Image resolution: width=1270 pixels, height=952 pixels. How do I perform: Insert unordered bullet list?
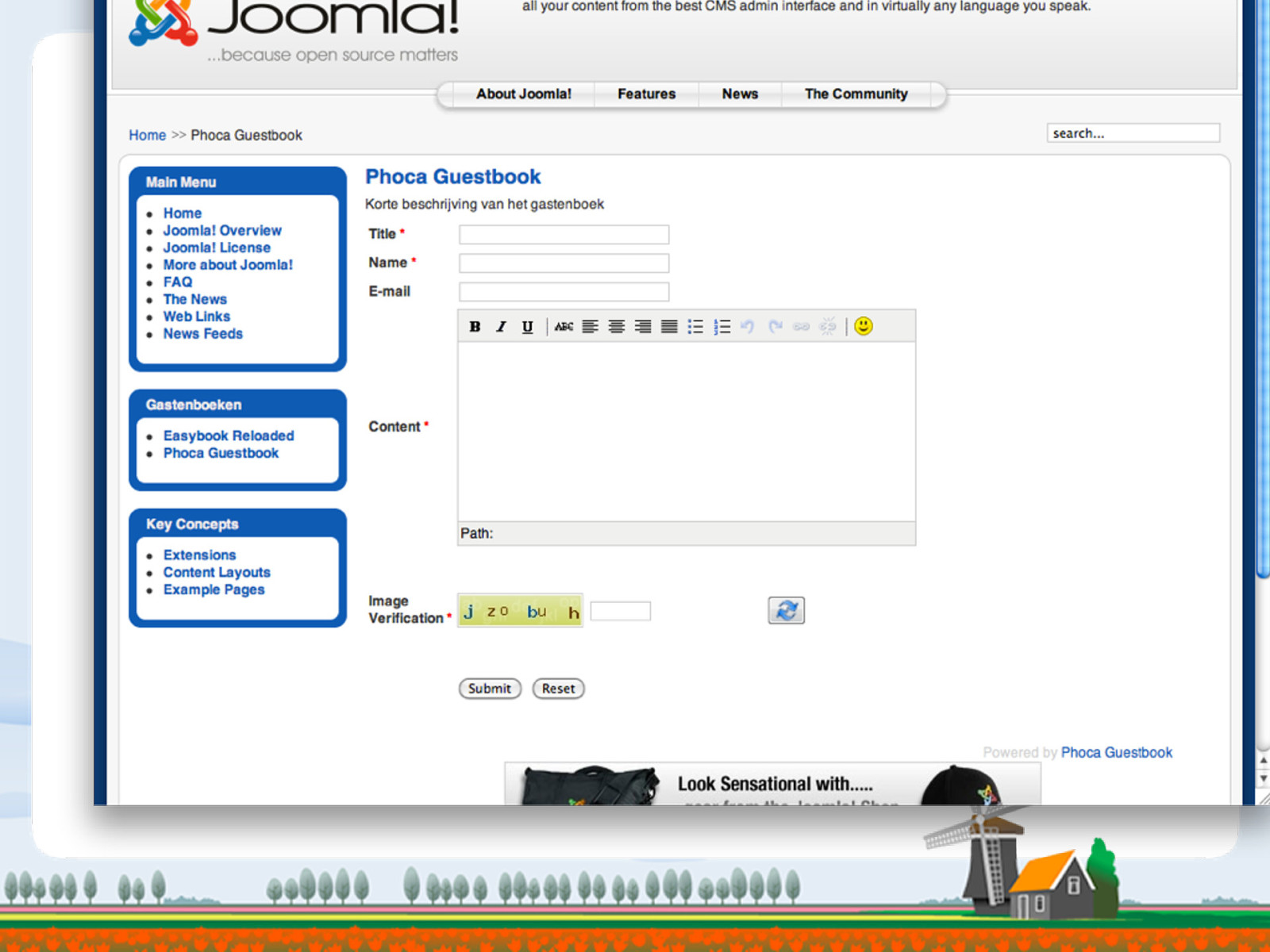pos(695,326)
